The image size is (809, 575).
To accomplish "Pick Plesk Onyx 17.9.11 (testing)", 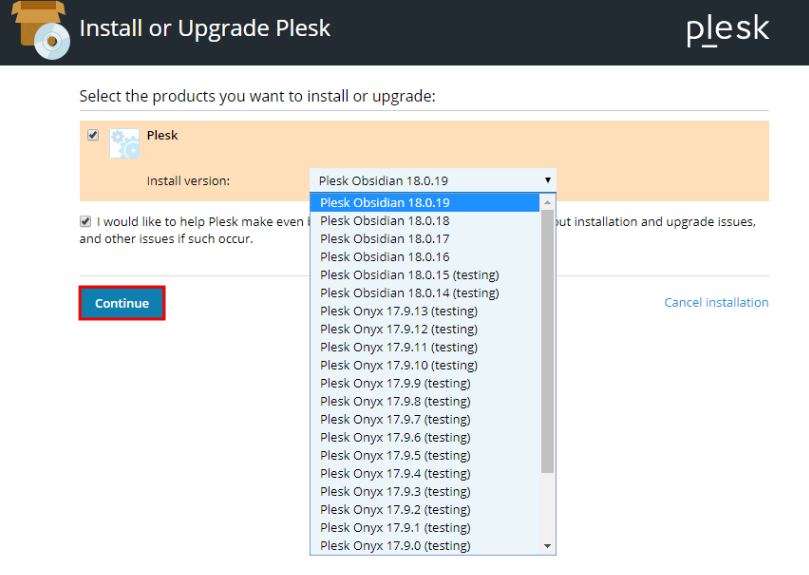I will (x=425, y=347).
